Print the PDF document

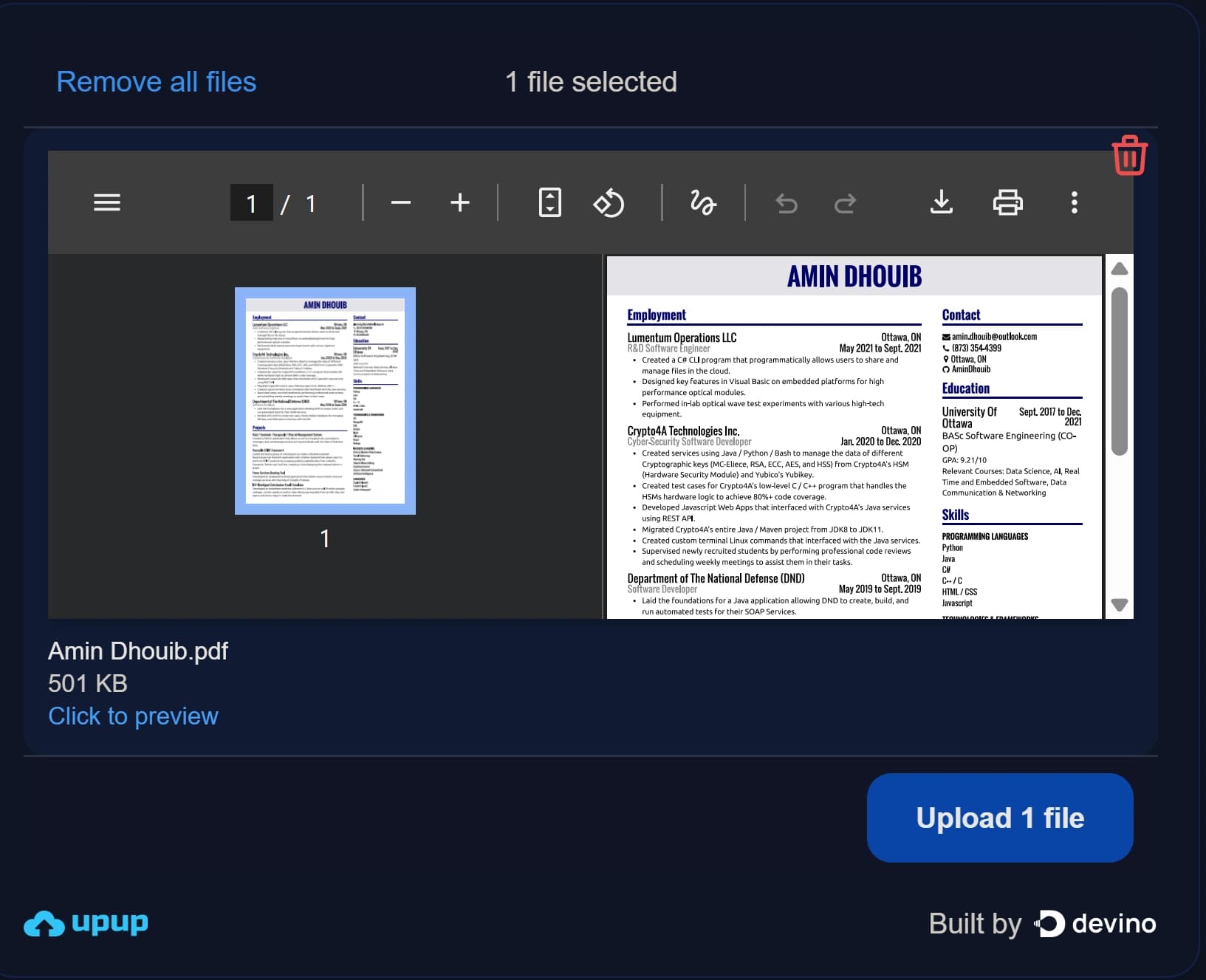1008,202
